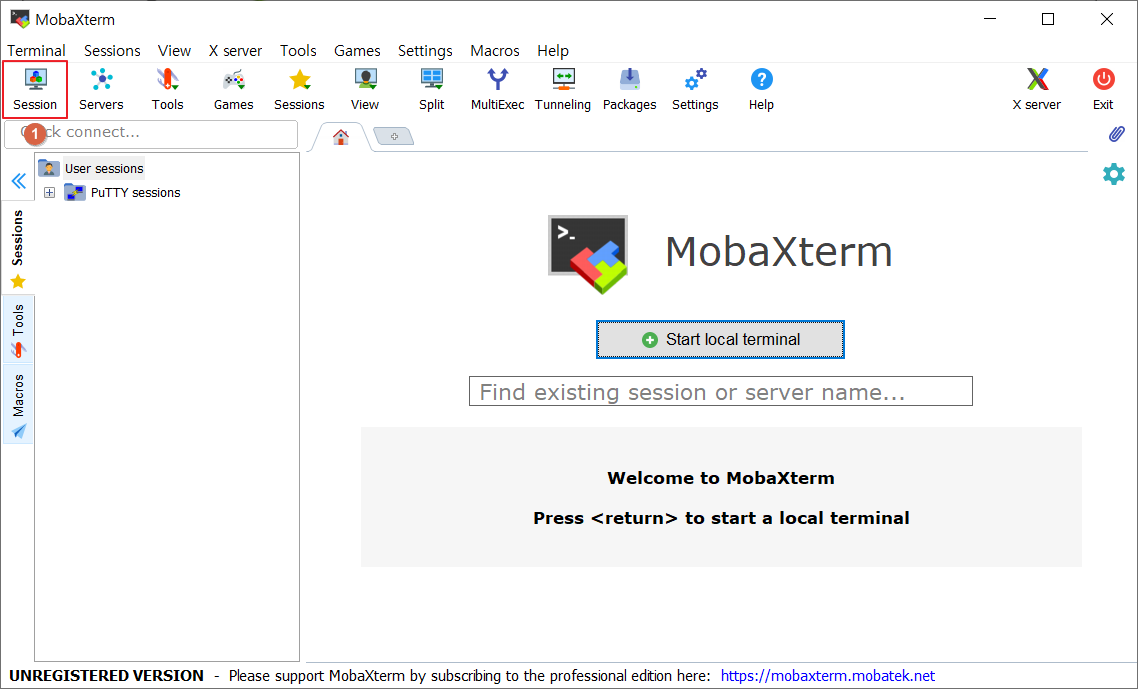Expand the PuTTY sessions tree node
The image size is (1138, 689).
[x=49, y=192]
